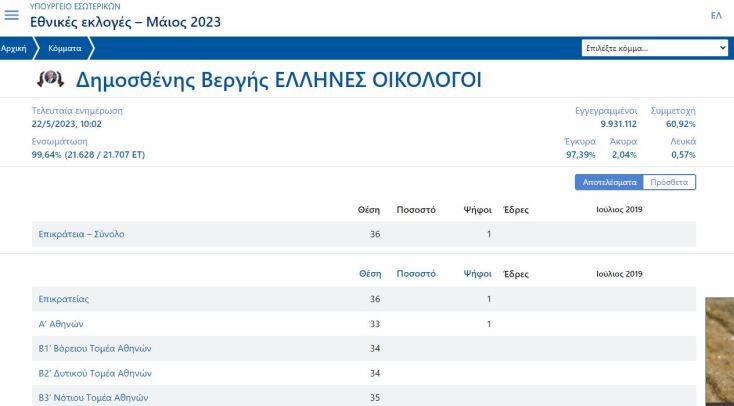
Task: Expand the Επιλέξτε κόμμα dropdown
Action: tap(655, 48)
